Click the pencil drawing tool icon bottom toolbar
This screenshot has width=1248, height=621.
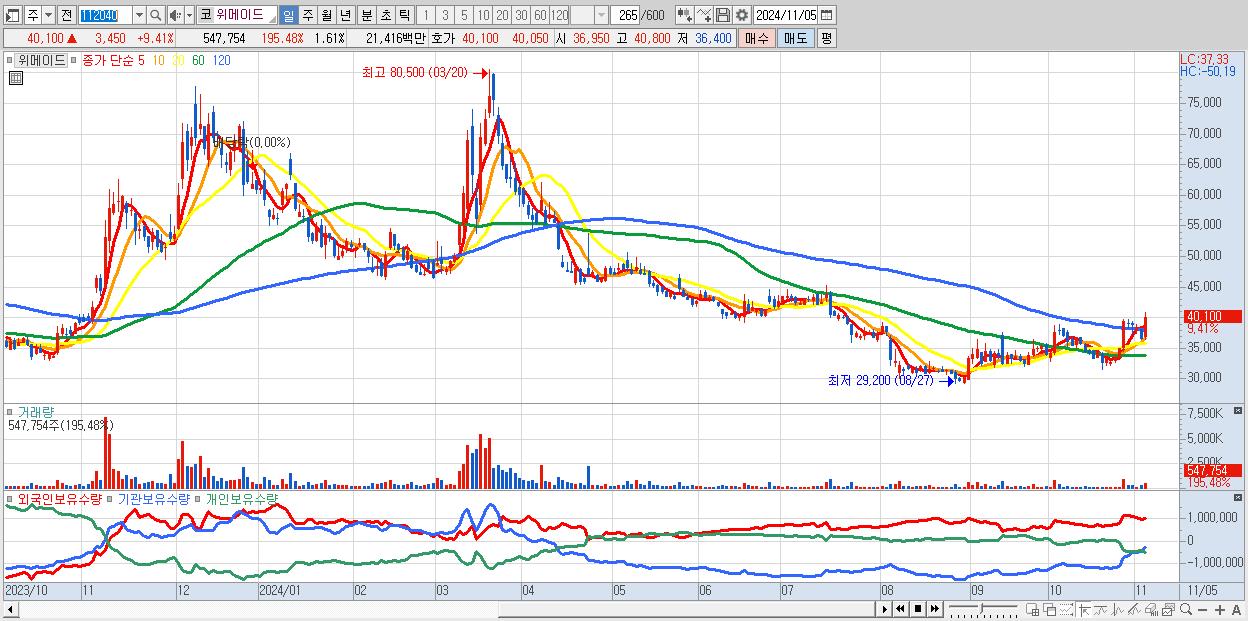tap(1134, 609)
